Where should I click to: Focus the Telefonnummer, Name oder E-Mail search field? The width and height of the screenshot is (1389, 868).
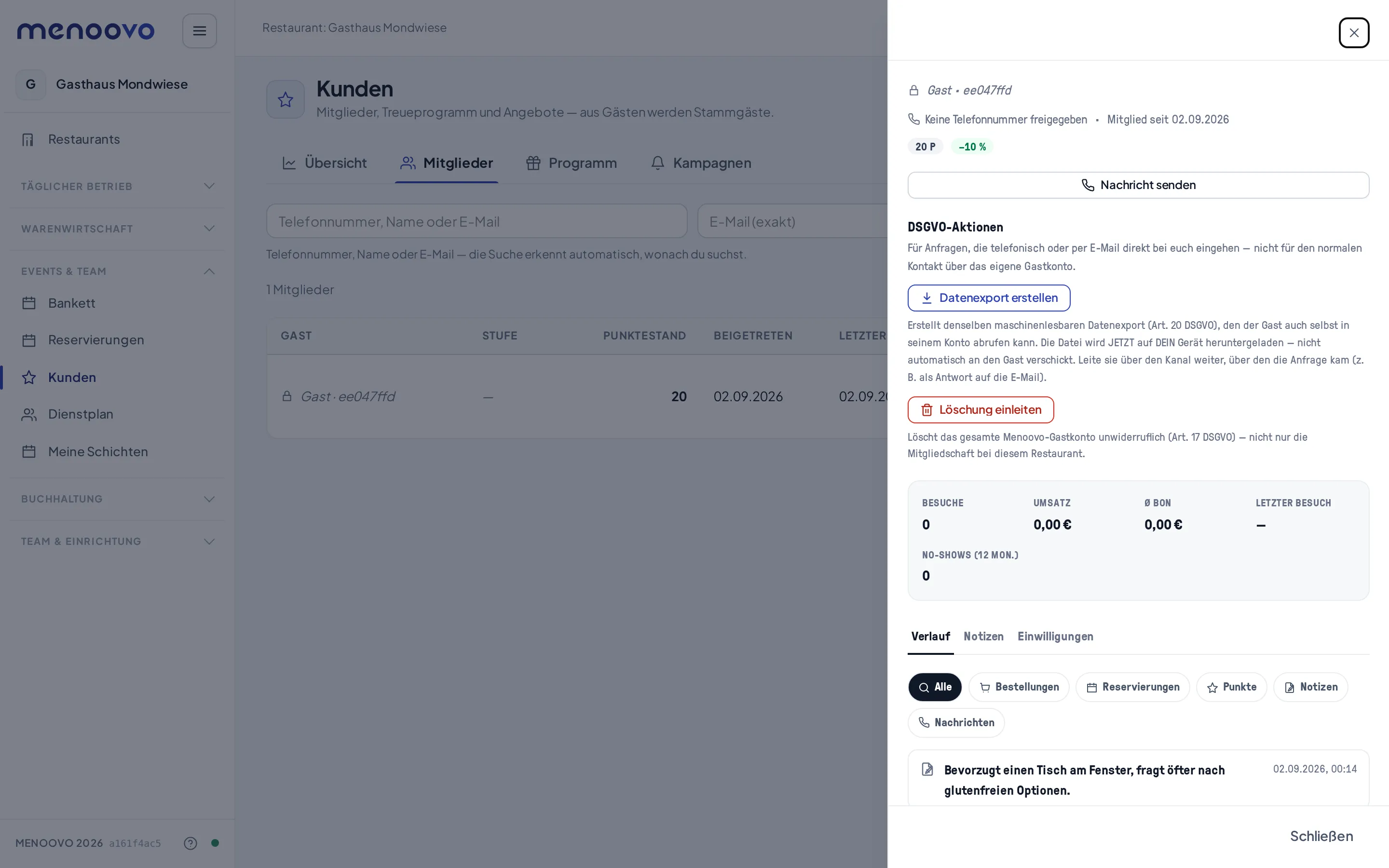point(477,221)
